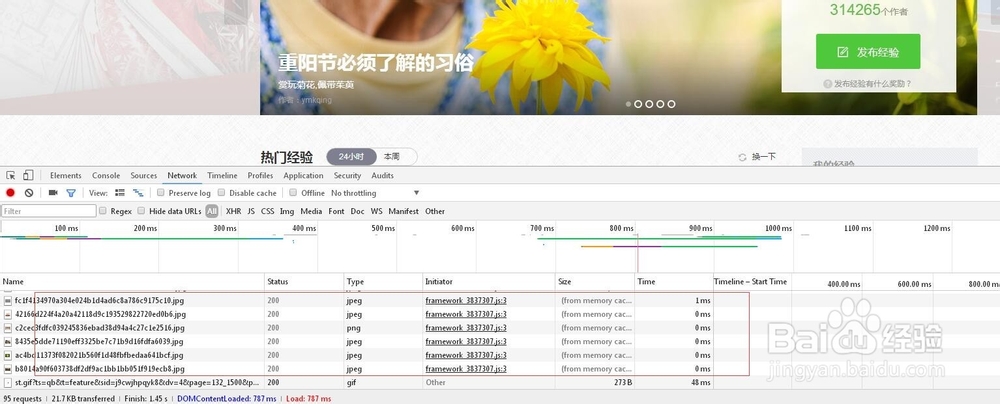Sort by the Status column header
This screenshot has height=404, width=1000.
click(304, 281)
